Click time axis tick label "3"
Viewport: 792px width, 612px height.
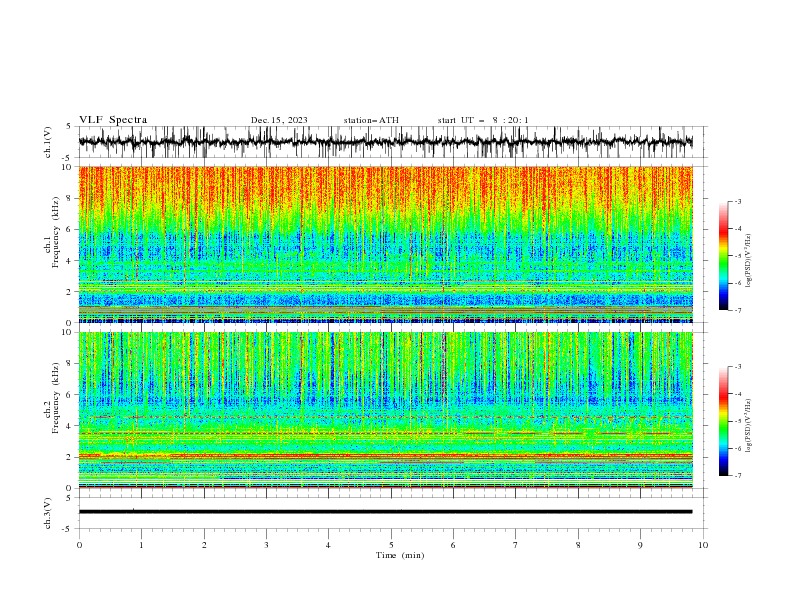266,545
